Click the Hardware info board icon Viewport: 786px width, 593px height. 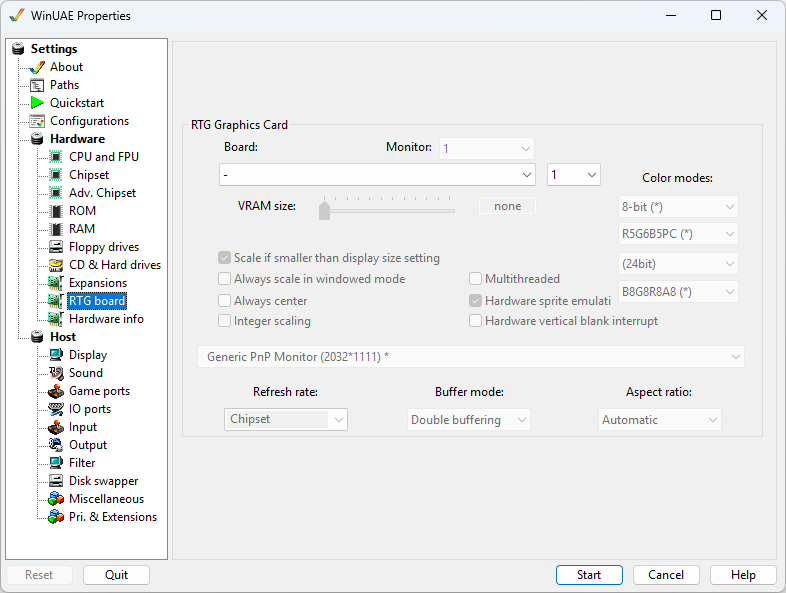click(x=56, y=319)
